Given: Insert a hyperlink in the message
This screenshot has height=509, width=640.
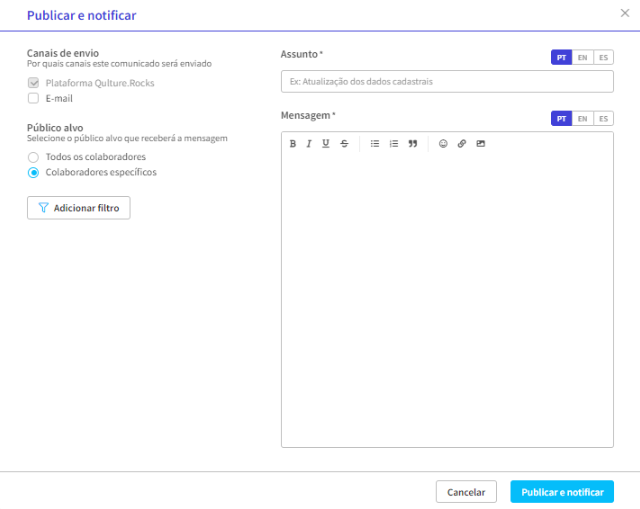Looking at the screenshot, I should tap(461, 144).
